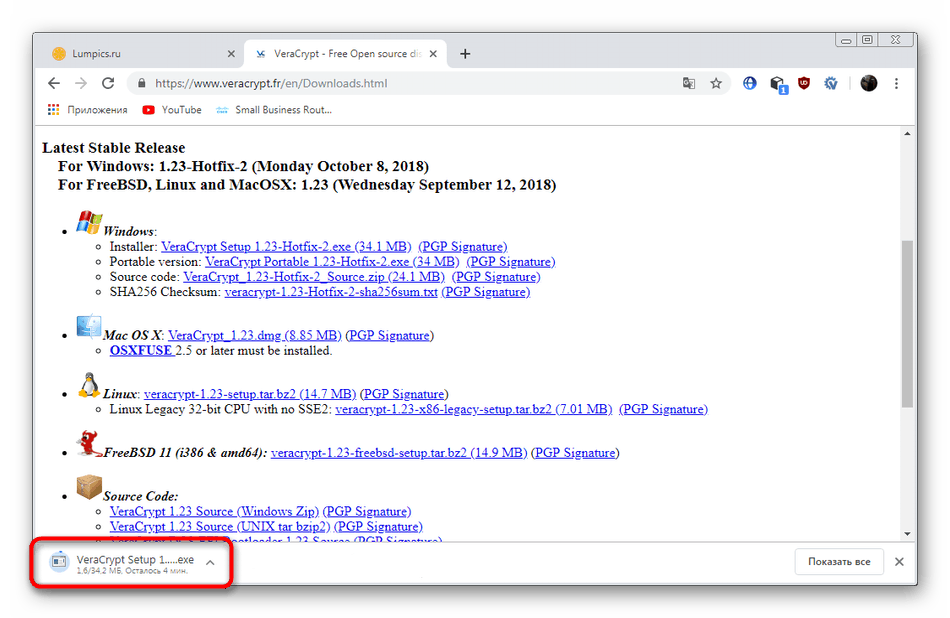
Task: Open PGP Signature for the Windows installer
Action: [x=463, y=247]
